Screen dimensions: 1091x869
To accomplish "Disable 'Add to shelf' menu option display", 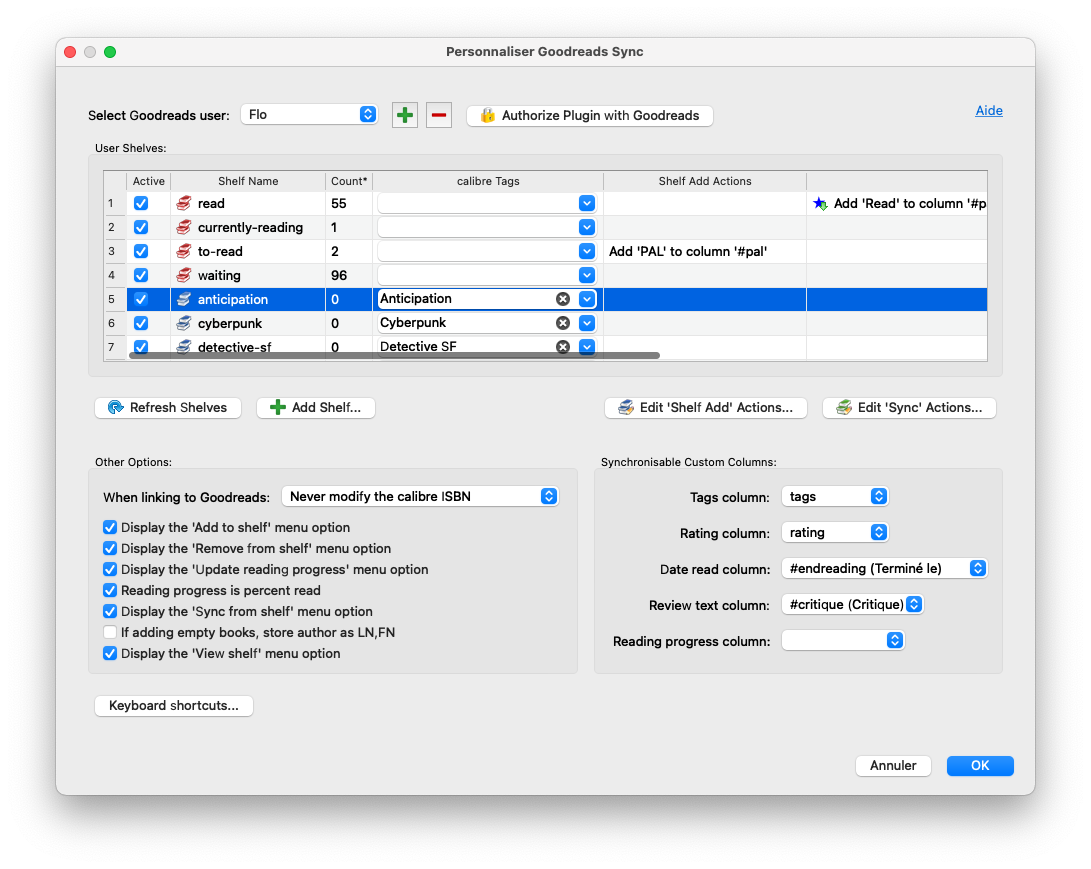I will click(x=110, y=527).
